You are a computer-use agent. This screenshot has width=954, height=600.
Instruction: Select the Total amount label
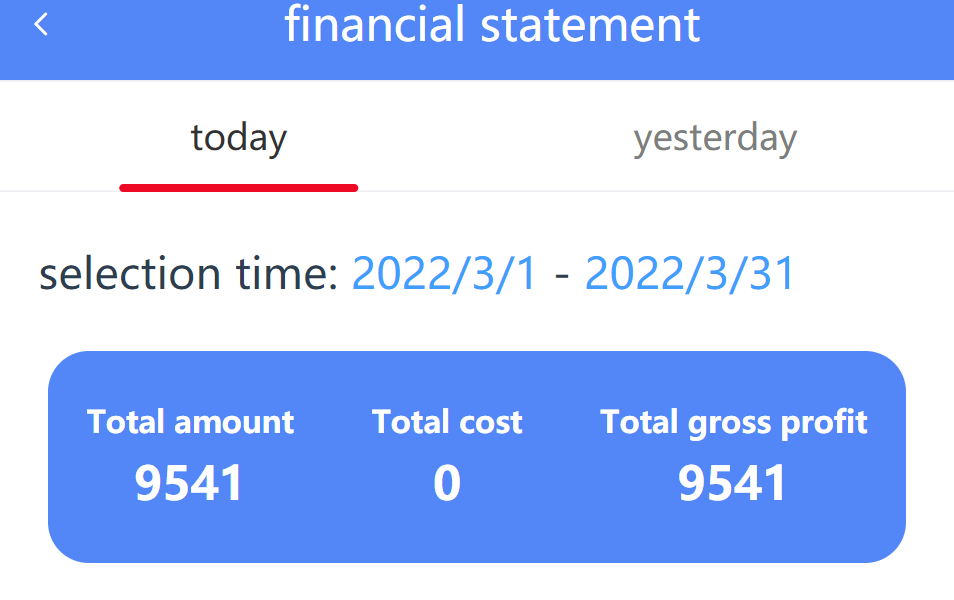190,422
